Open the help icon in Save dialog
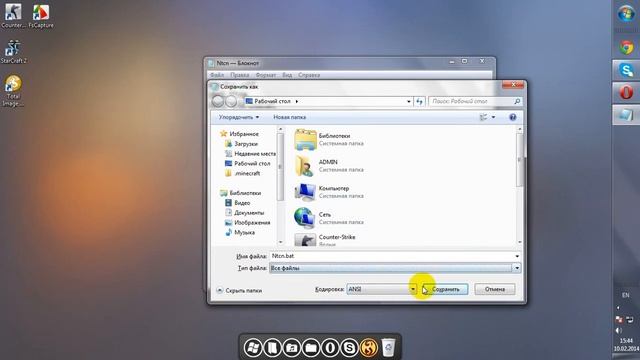 (513, 117)
